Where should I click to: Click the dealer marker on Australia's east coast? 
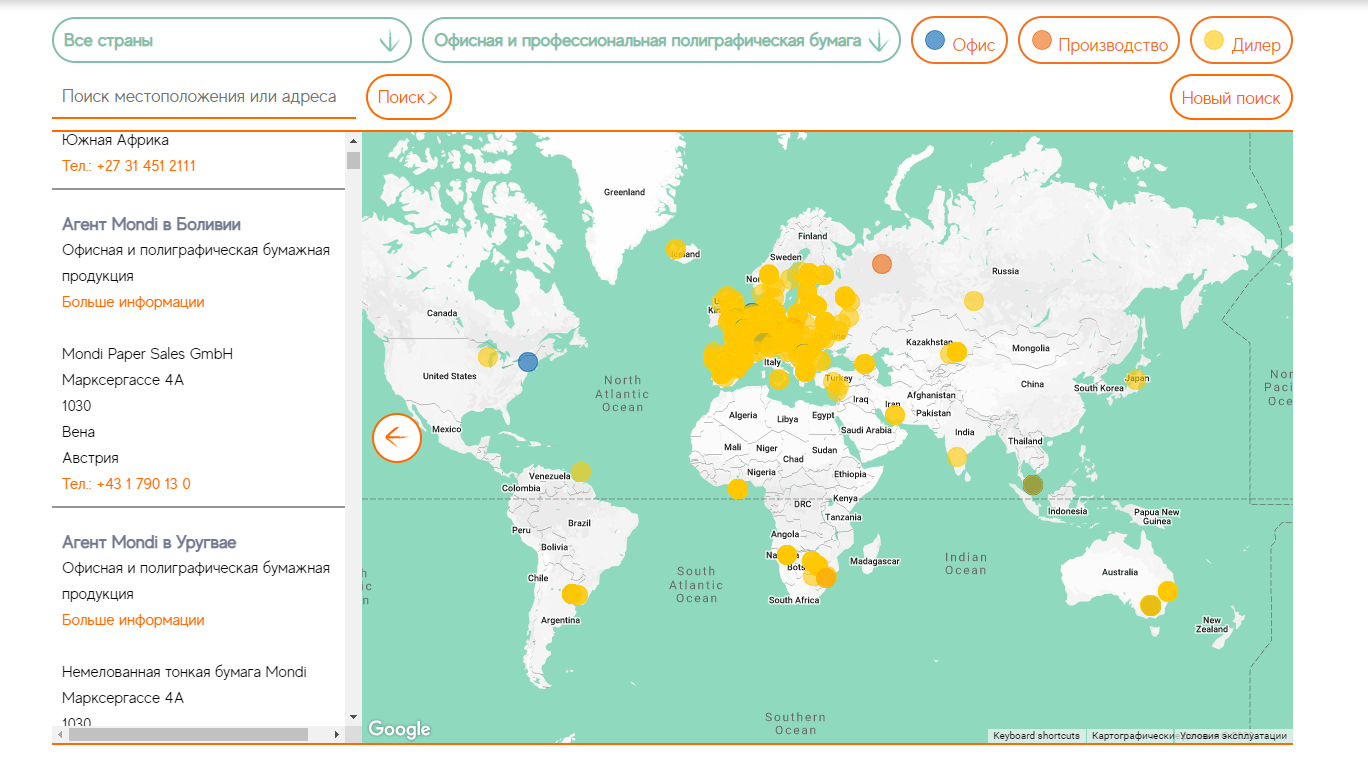pos(1167,591)
